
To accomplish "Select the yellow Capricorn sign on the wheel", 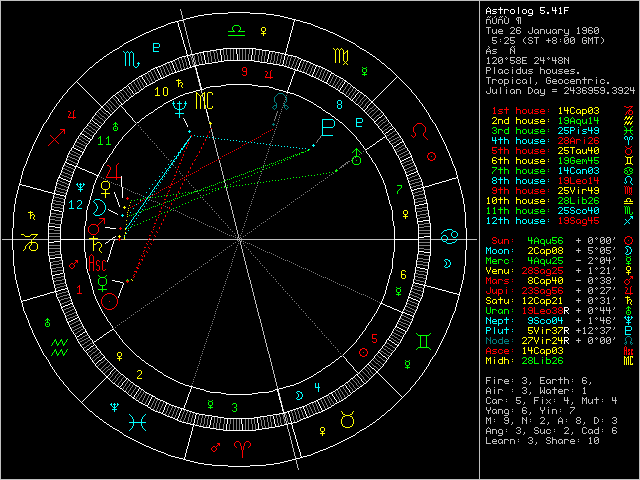I will tap(31, 242).
